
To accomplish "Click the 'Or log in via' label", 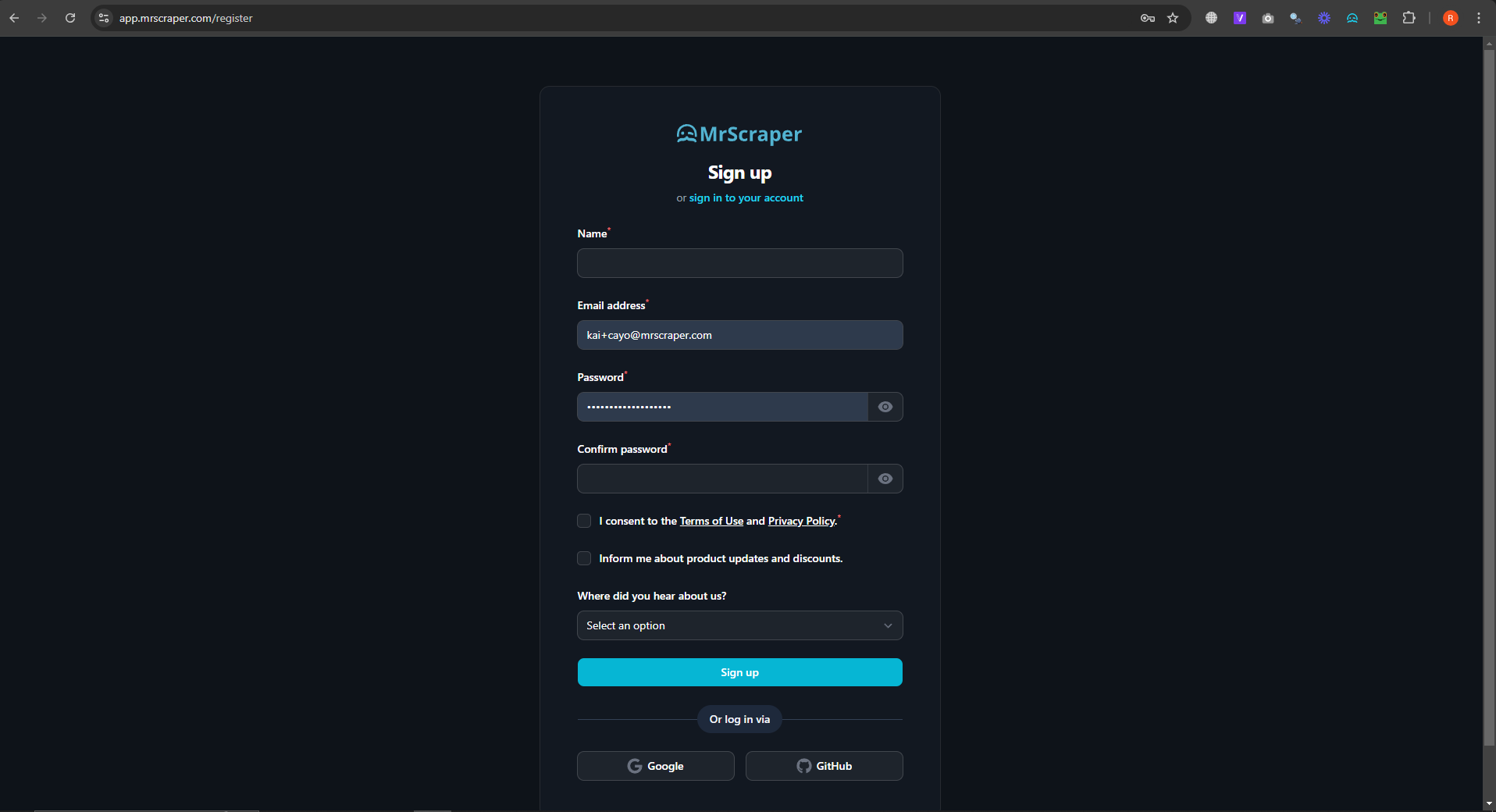I will click(x=739, y=719).
